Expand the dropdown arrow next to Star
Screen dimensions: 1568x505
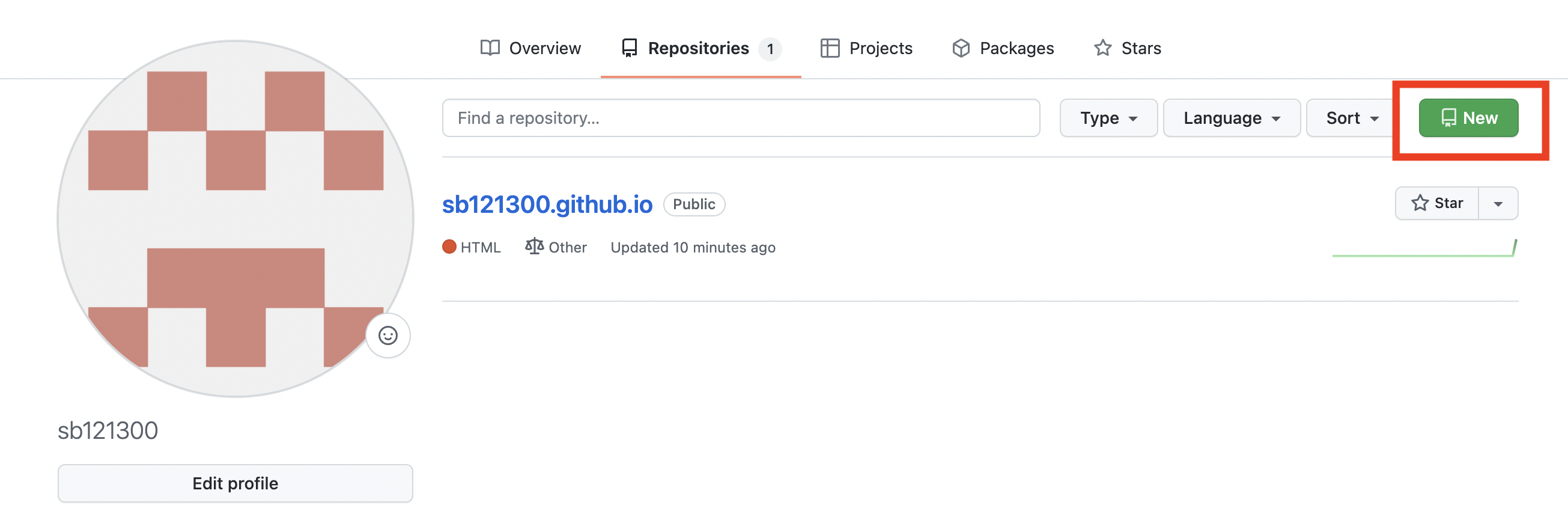coord(1498,203)
